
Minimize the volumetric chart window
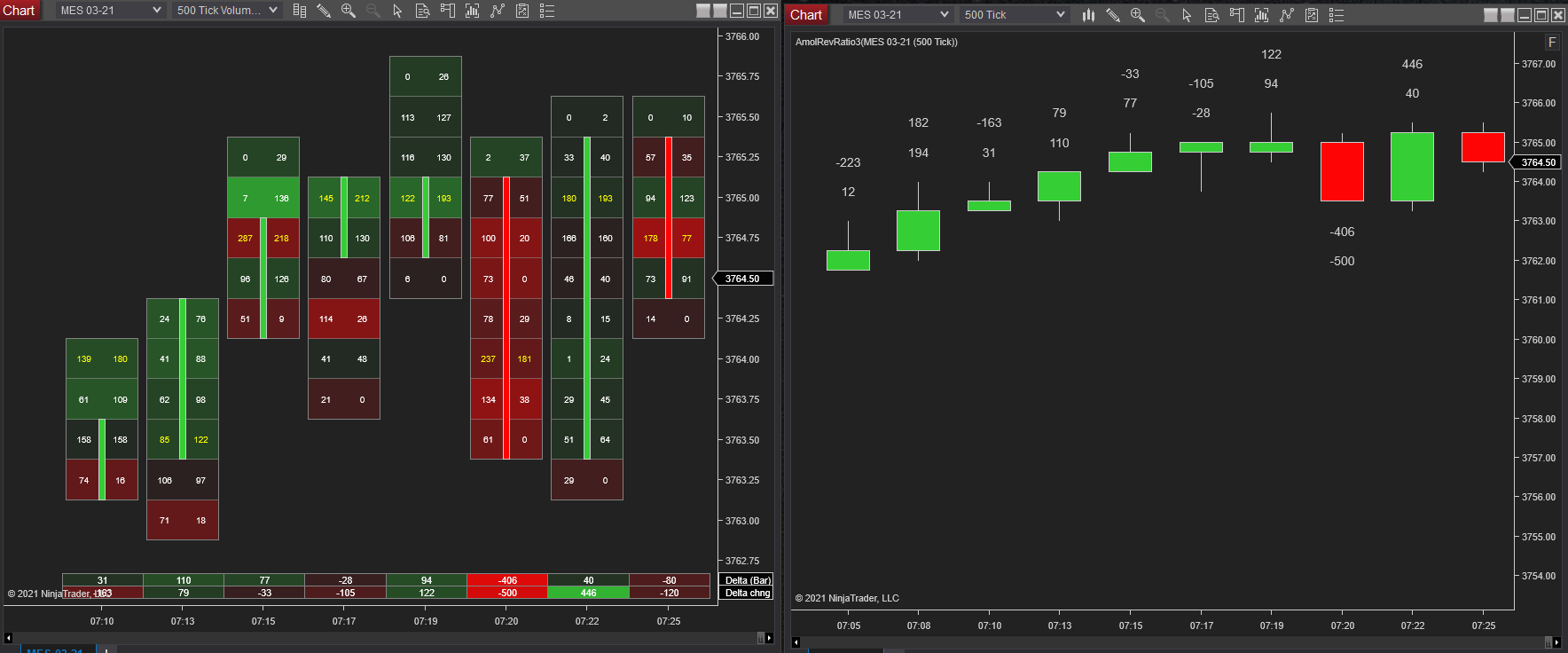[737, 11]
